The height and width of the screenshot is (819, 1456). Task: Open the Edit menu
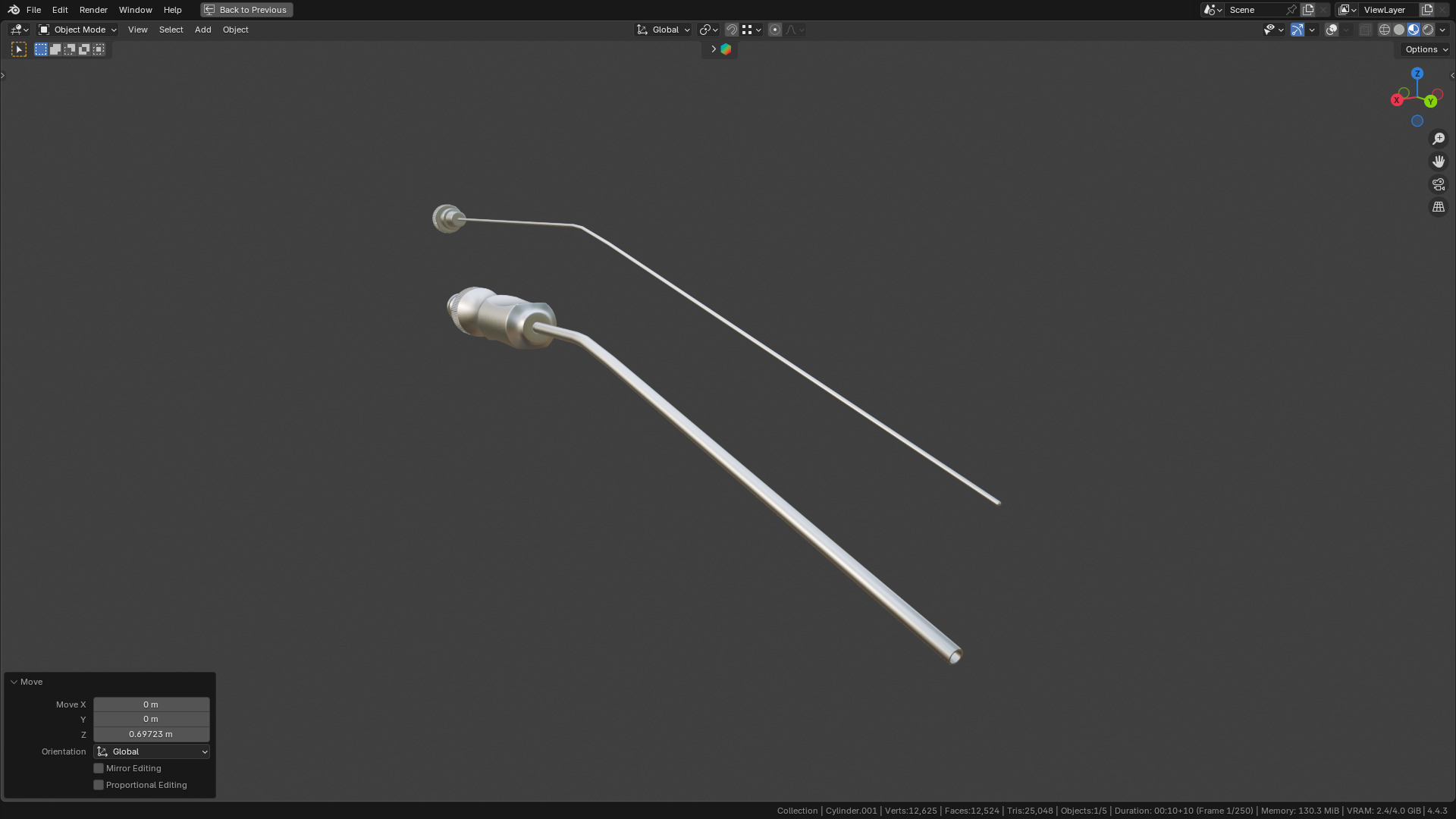60,10
